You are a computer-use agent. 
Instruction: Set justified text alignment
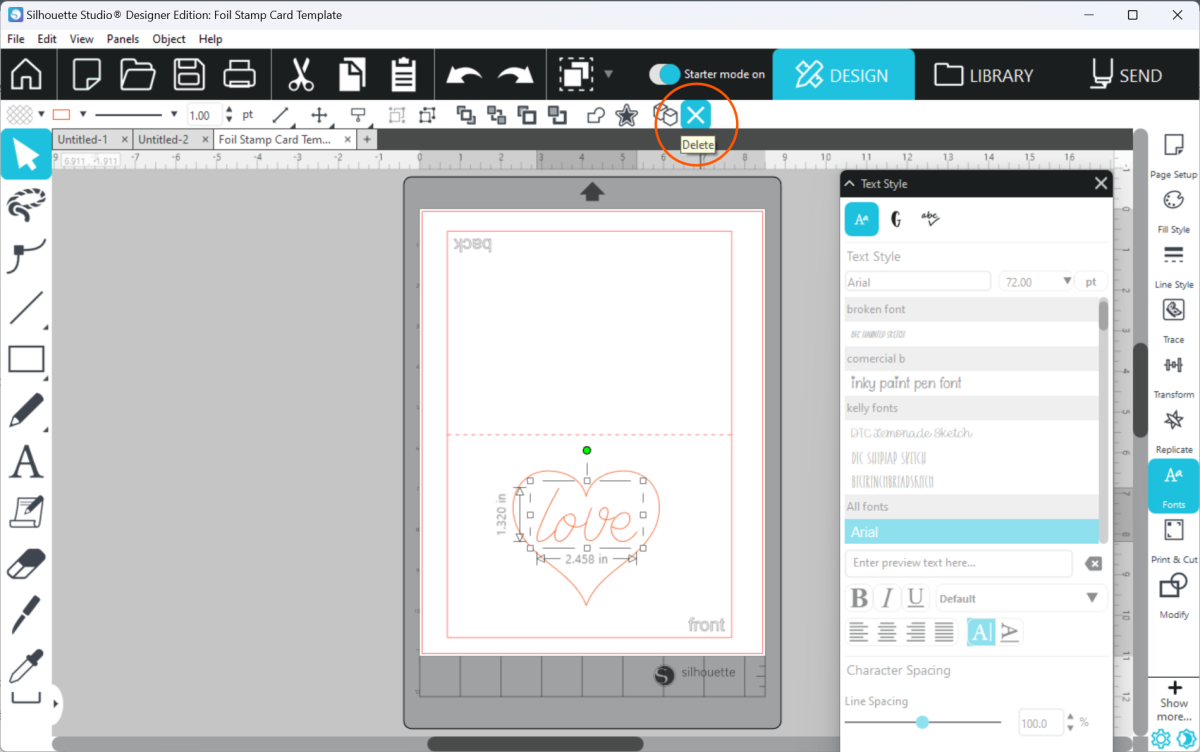point(945,632)
